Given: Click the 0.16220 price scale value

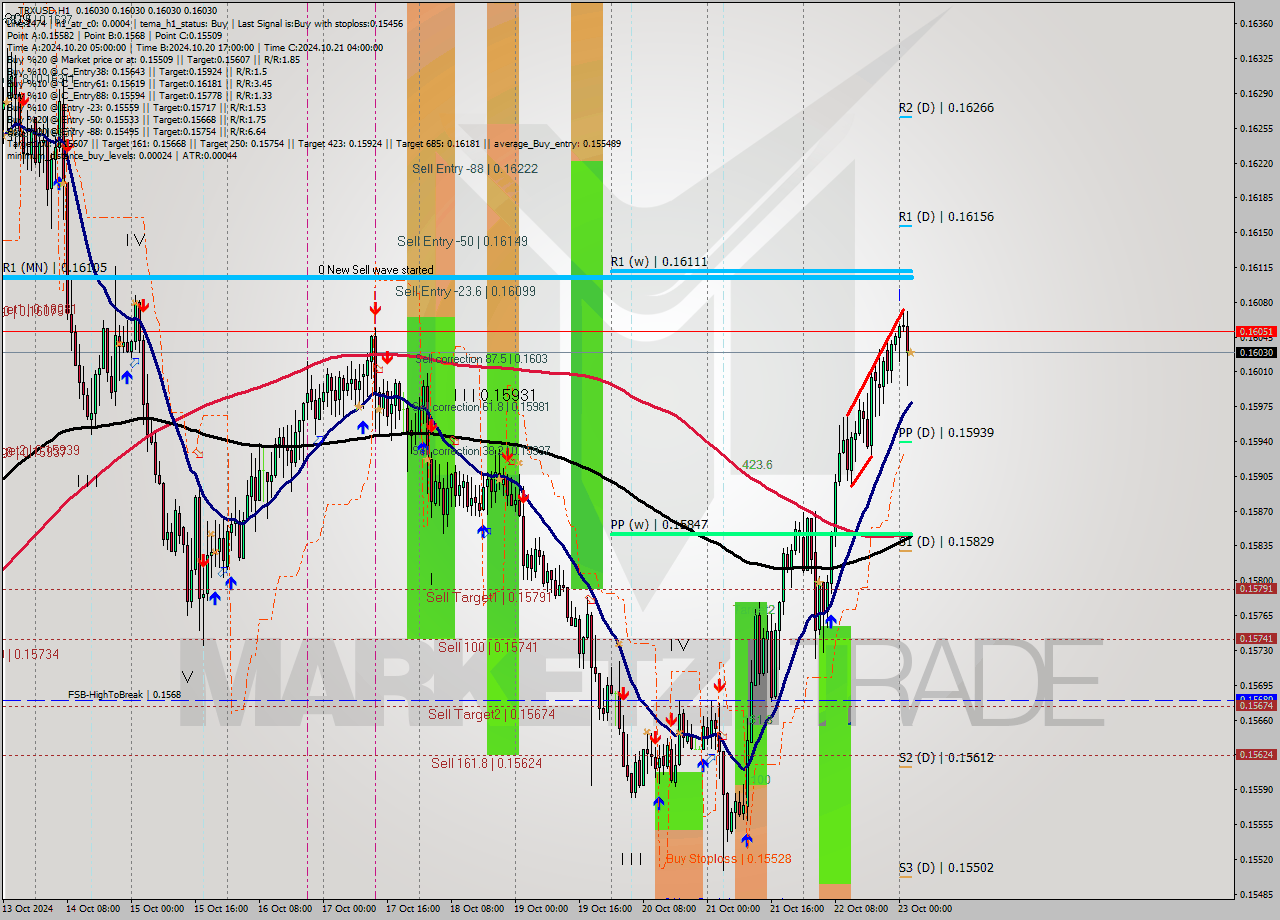Looking at the screenshot, I should pyautogui.click(x=1256, y=163).
